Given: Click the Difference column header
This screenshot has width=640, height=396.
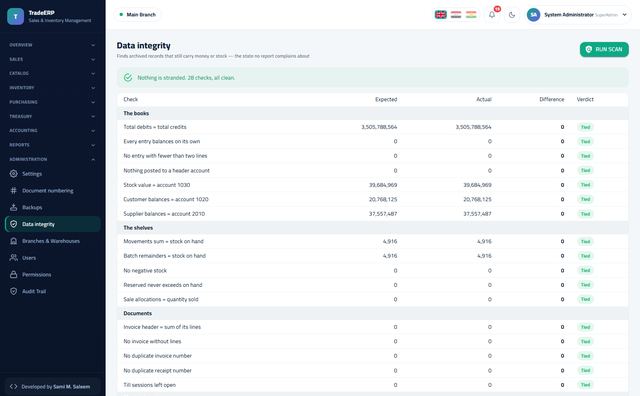Looking at the screenshot, I should (x=552, y=99).
